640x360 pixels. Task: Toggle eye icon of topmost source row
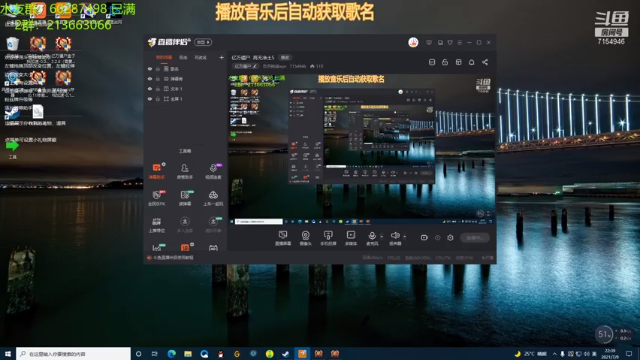[150, 69]
